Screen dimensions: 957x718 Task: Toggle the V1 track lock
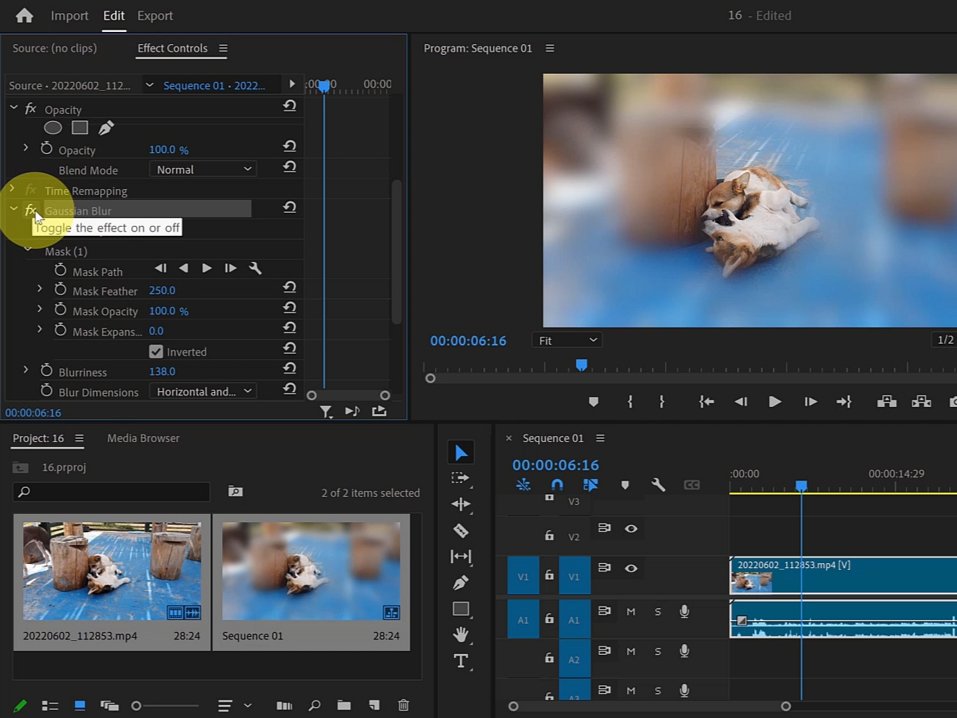click(x=549, y=575)
